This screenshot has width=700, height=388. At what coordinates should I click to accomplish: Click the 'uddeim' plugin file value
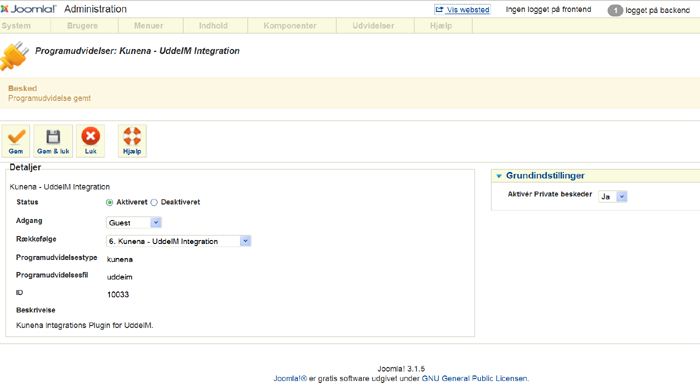coord(120,277)
